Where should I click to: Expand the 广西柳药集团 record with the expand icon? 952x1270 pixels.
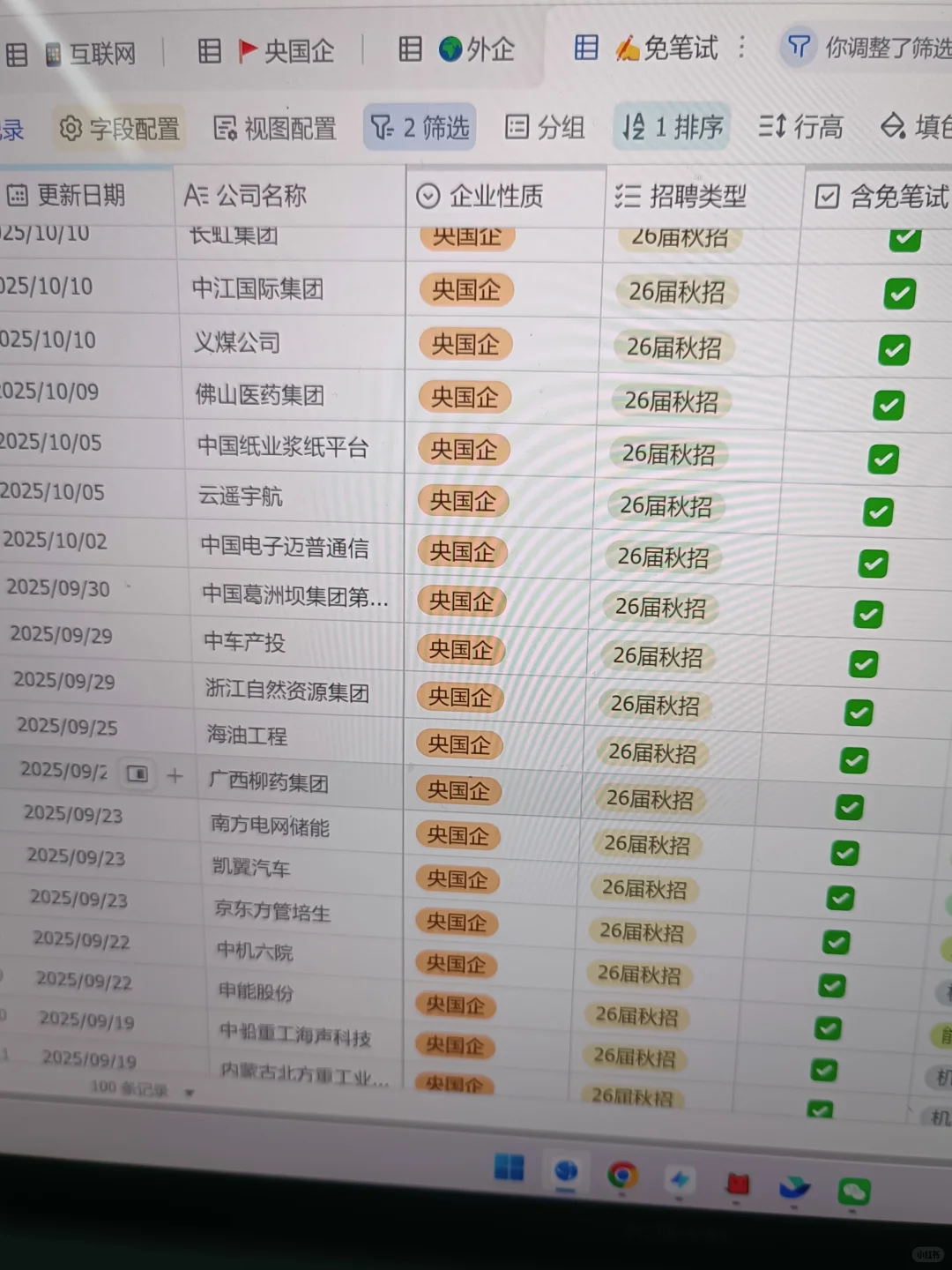pyautogui.click(x=138, y=773)
